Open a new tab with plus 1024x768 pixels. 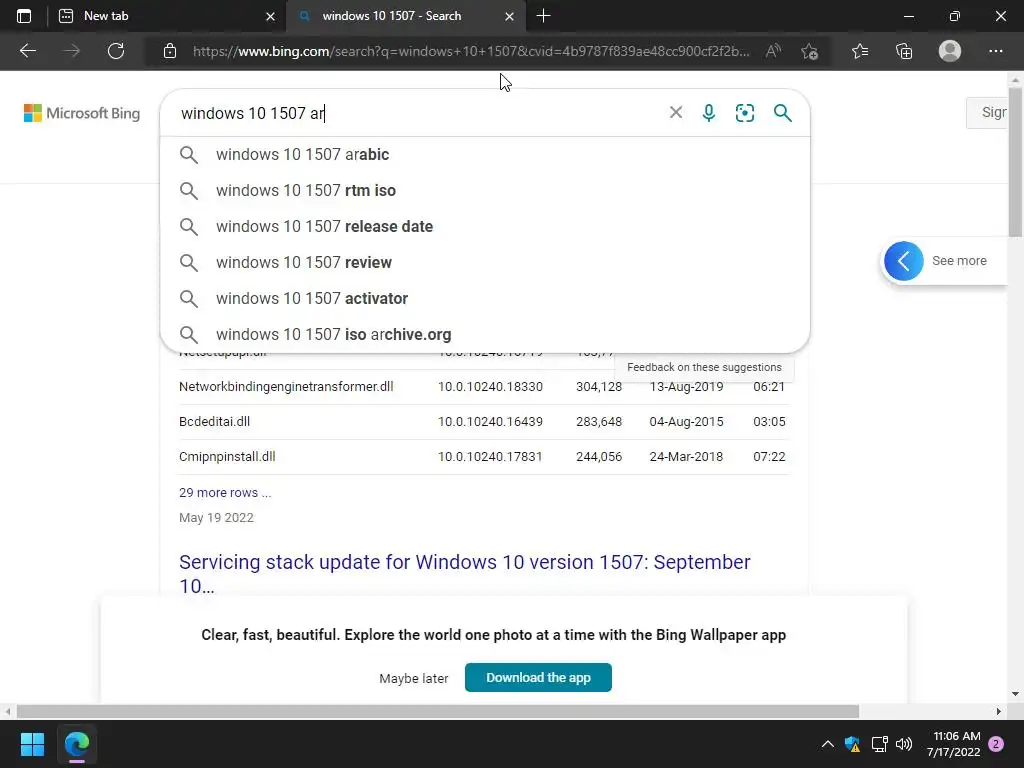(543, 16)
